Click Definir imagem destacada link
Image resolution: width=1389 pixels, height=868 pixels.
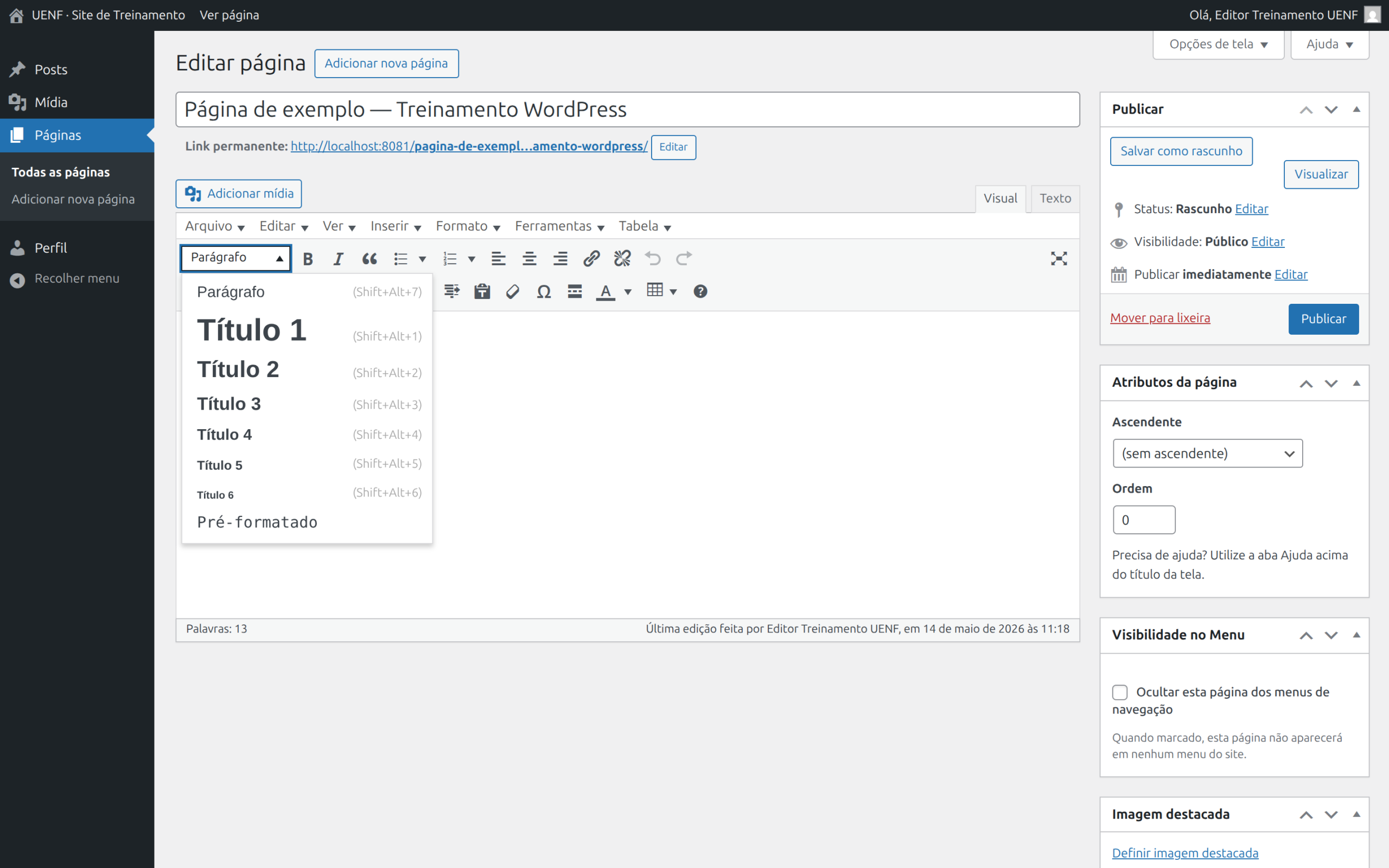click(x=1185, y=853)
